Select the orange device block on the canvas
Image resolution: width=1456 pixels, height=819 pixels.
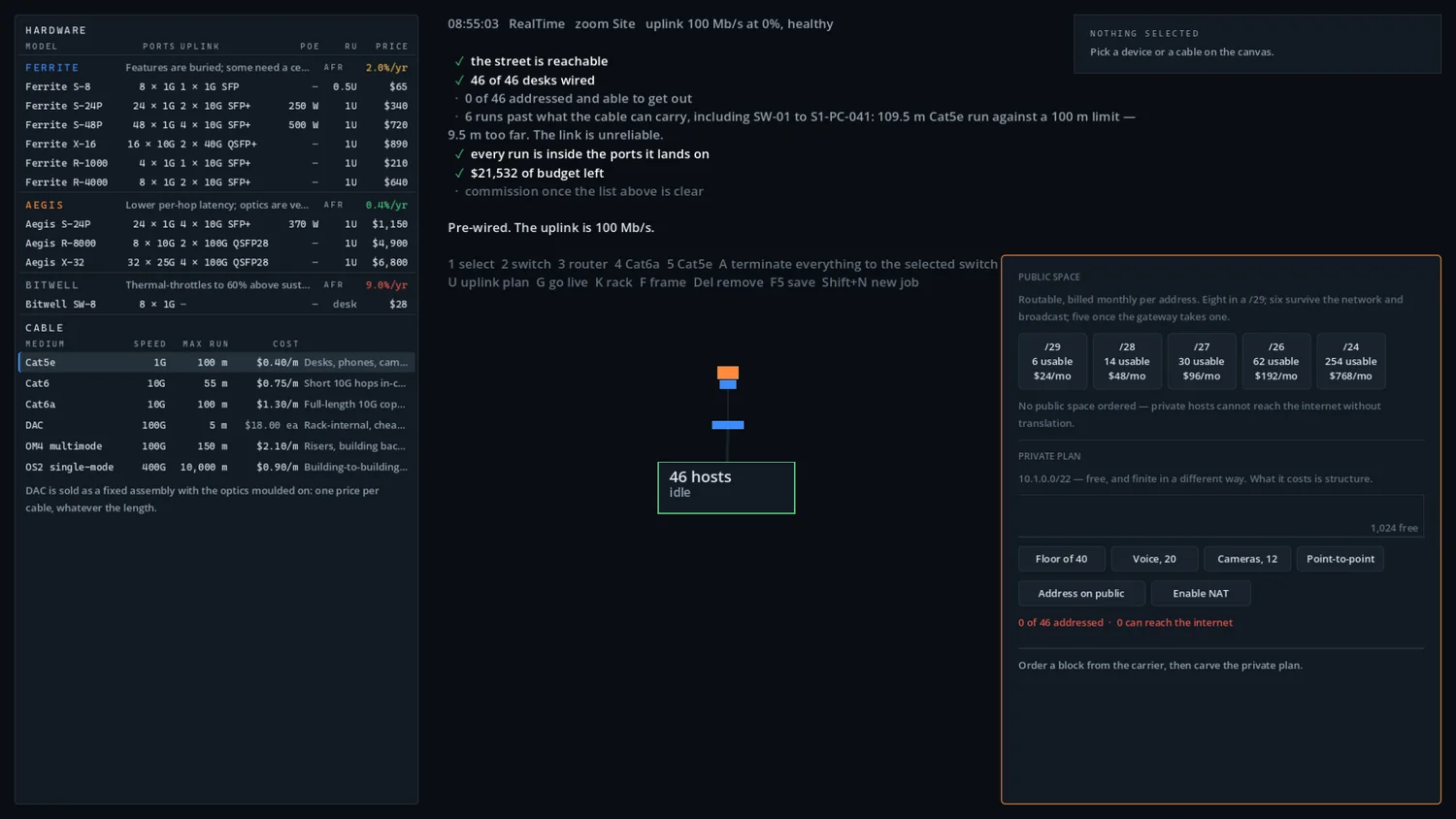tap(727, 373)
